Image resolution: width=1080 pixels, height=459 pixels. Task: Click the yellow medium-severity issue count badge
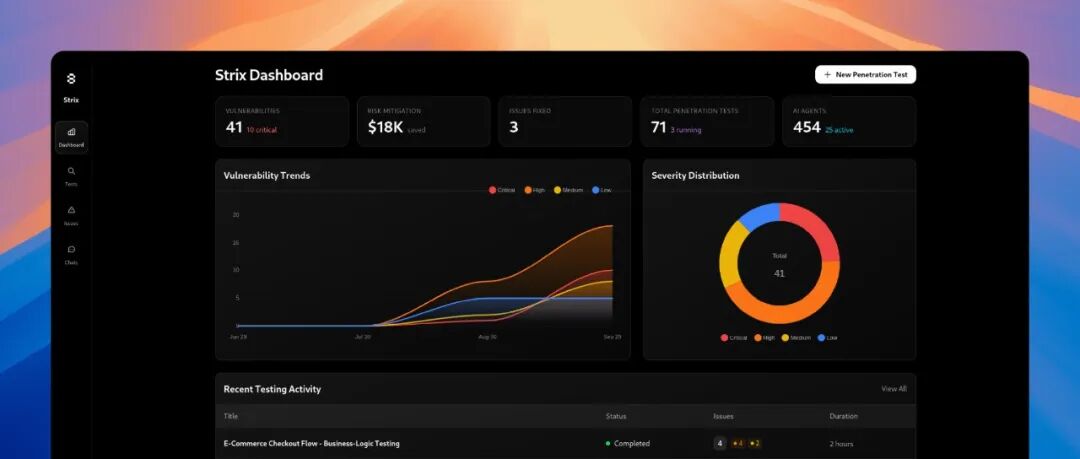click(754, 444)
